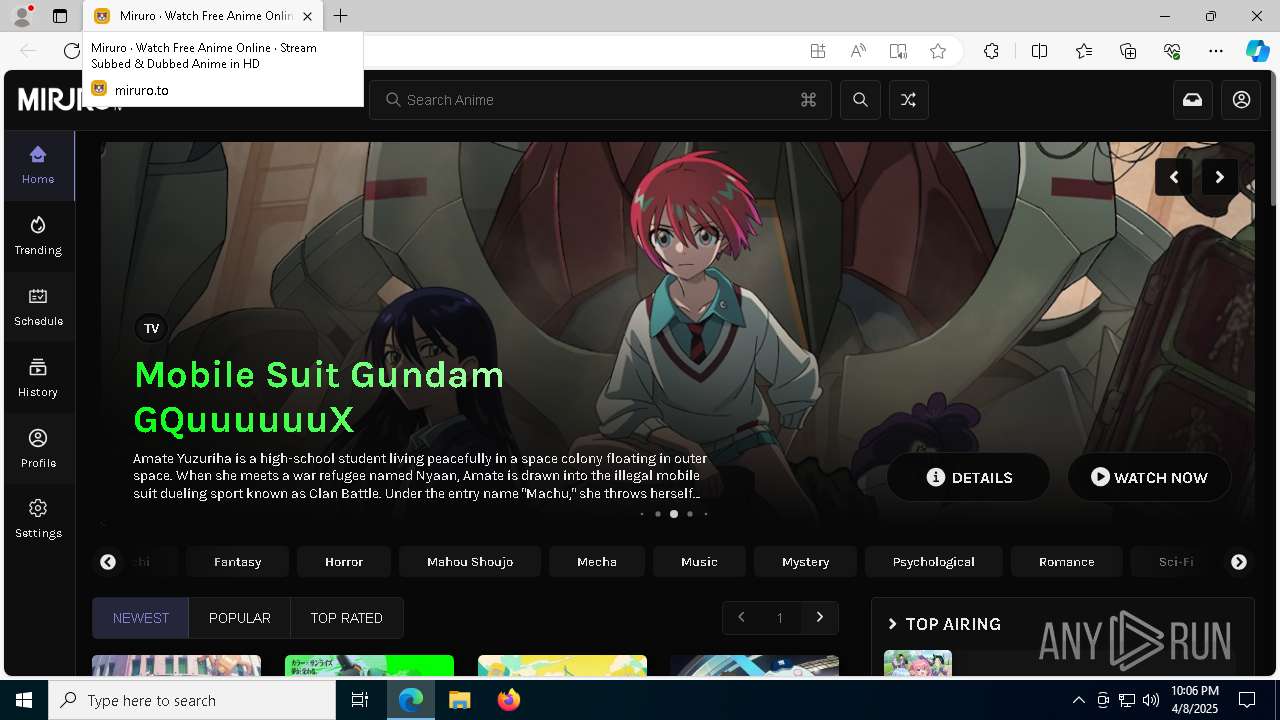Add page to favorites star

[x=937, y=51]
